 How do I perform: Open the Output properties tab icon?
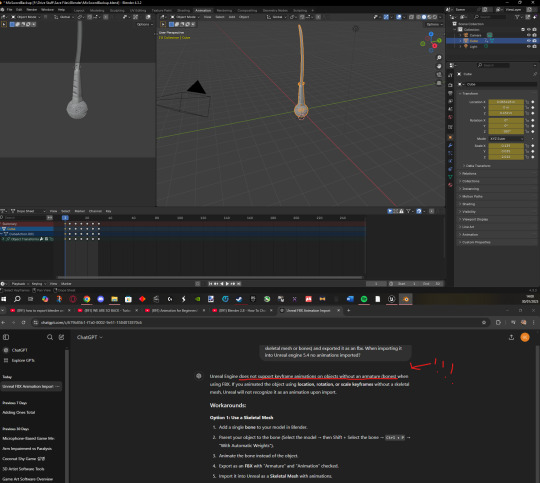pos(450,93)
